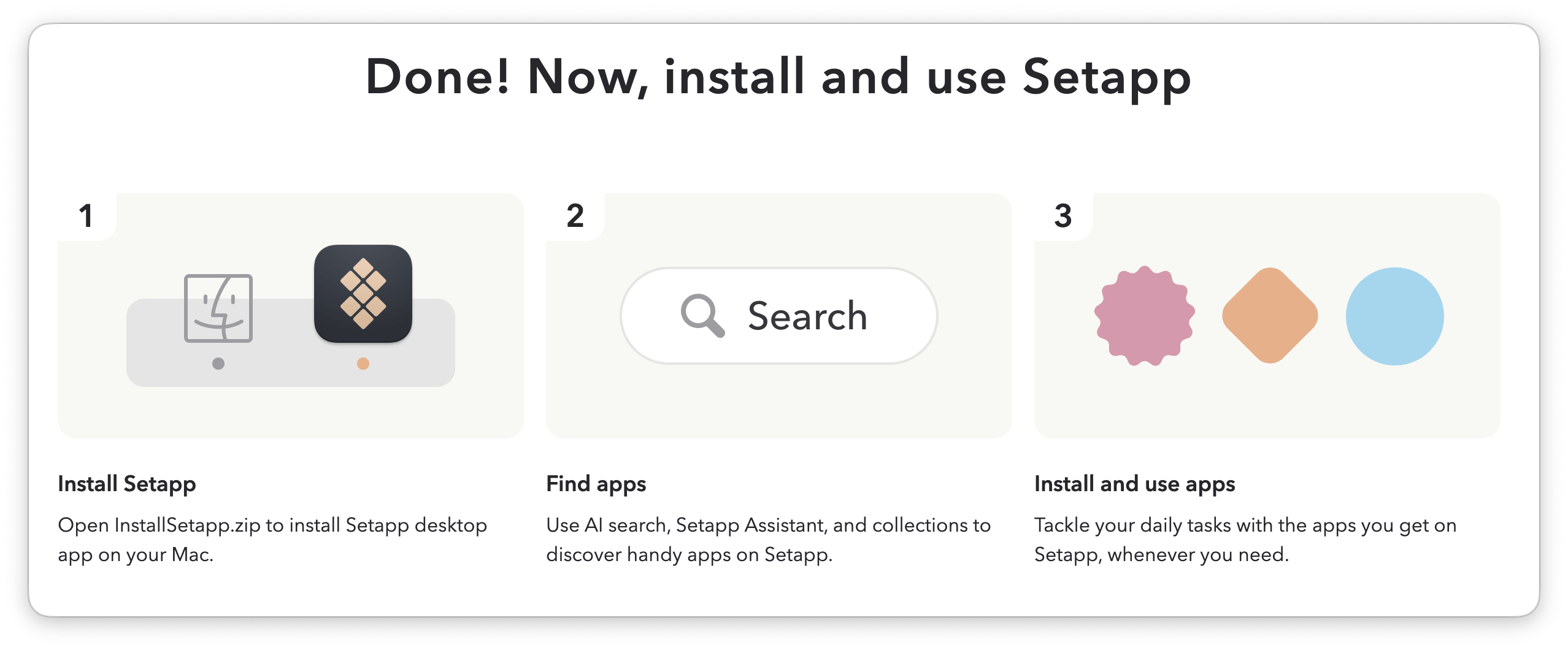Click the "Done! Now, install and use Setapp" title

click(x=778, y=77)
